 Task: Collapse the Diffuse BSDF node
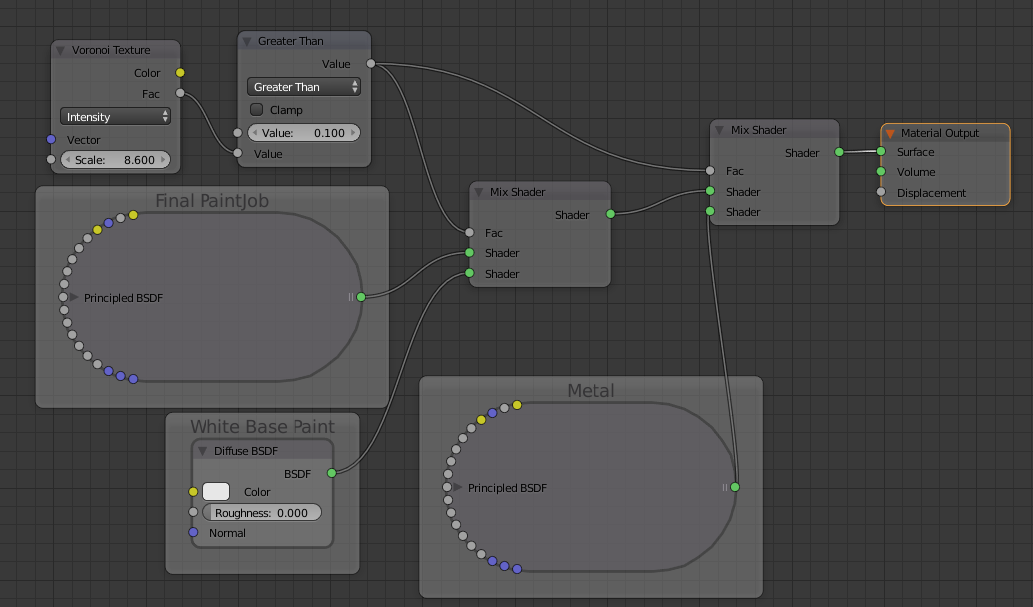pyautogui.click(x=203, y=451)
